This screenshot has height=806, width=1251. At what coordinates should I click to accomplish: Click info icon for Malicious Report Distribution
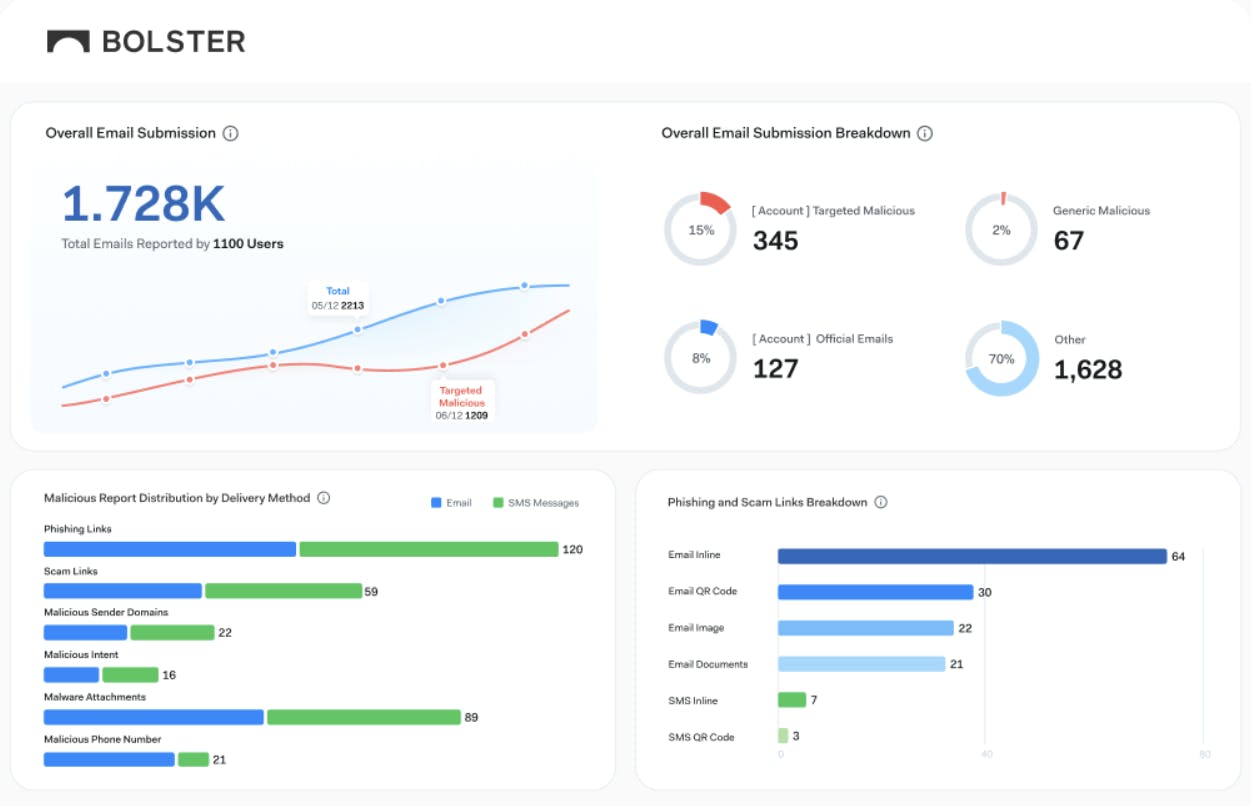324,498
